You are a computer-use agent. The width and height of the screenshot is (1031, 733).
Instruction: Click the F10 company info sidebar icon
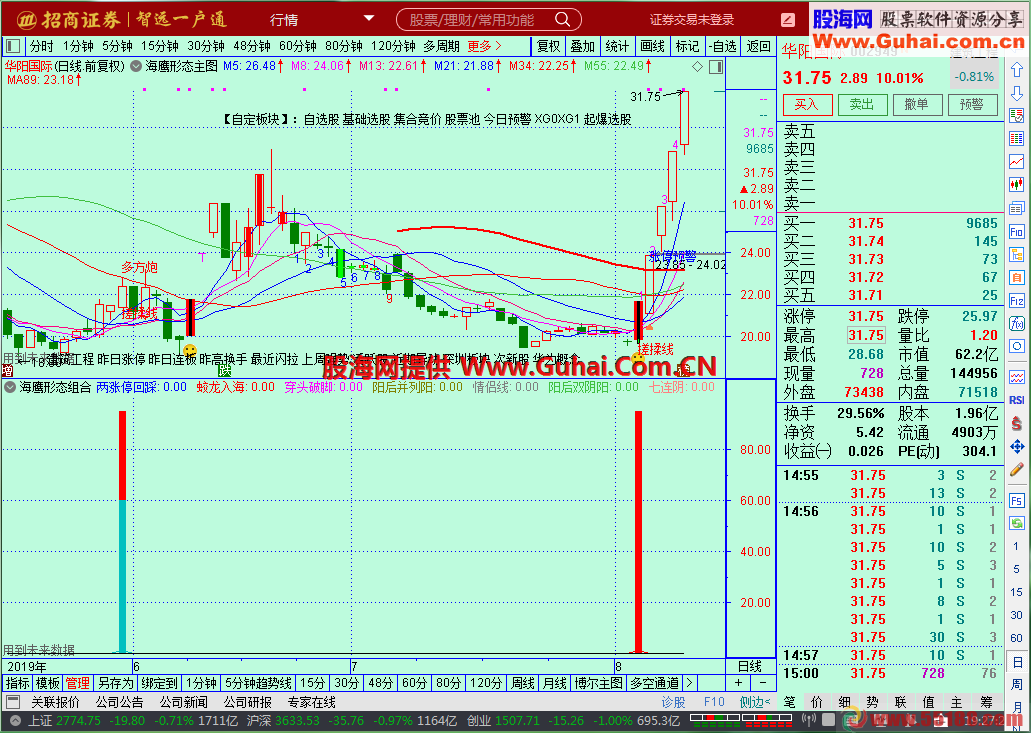1017,231
